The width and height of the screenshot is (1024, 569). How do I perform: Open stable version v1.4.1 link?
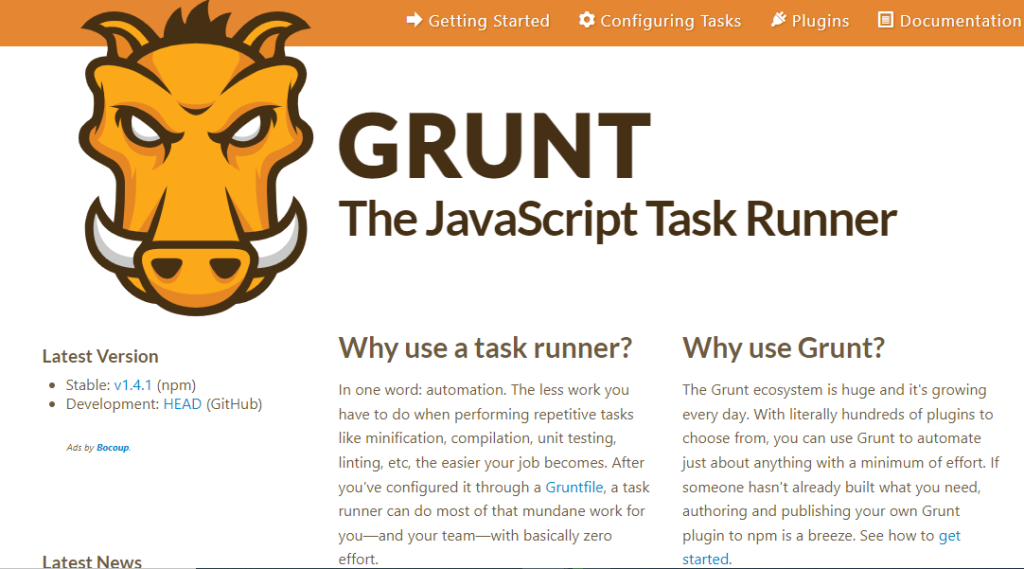(133, 385)
